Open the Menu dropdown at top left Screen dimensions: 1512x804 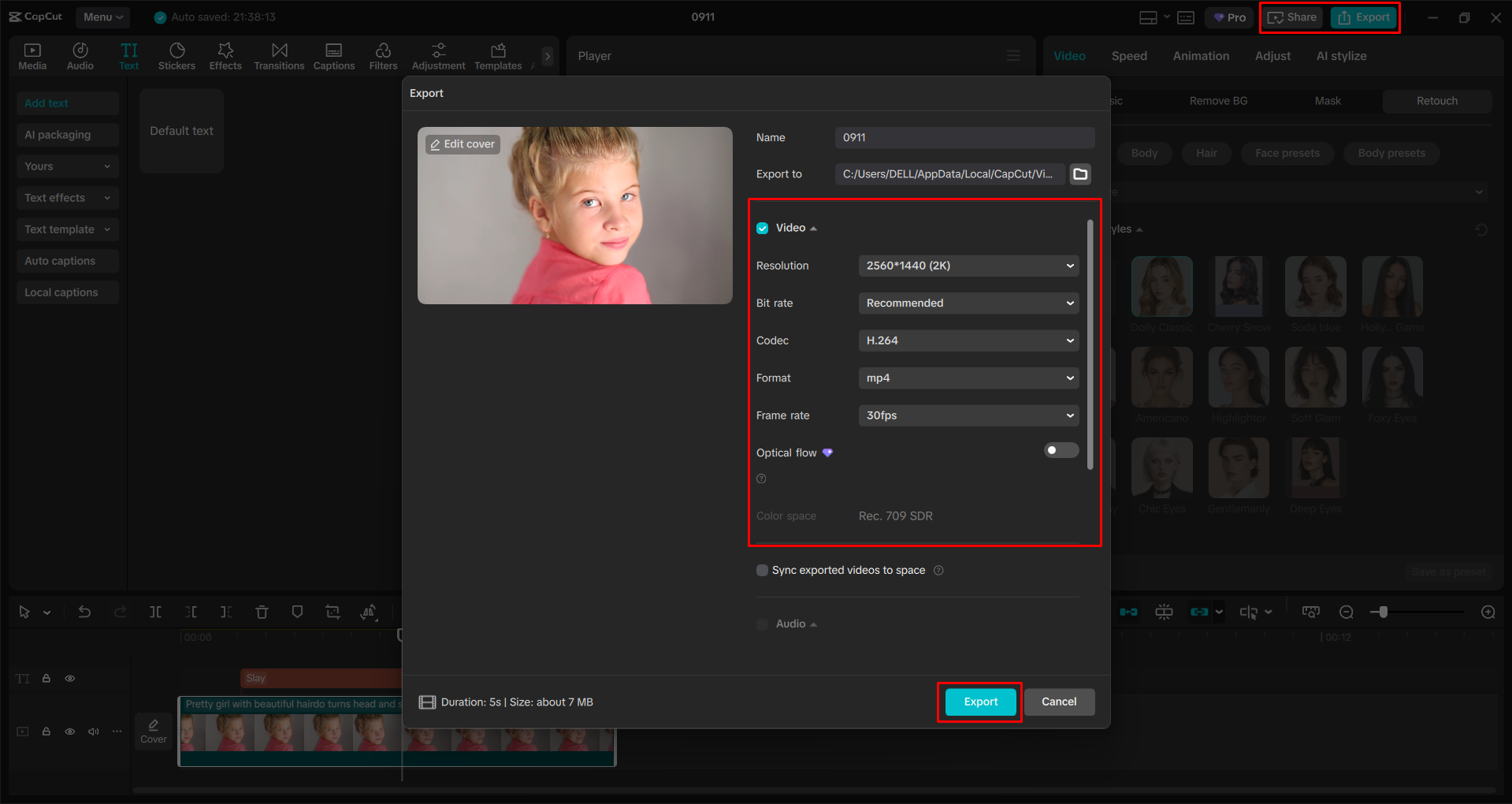(102, 17)
